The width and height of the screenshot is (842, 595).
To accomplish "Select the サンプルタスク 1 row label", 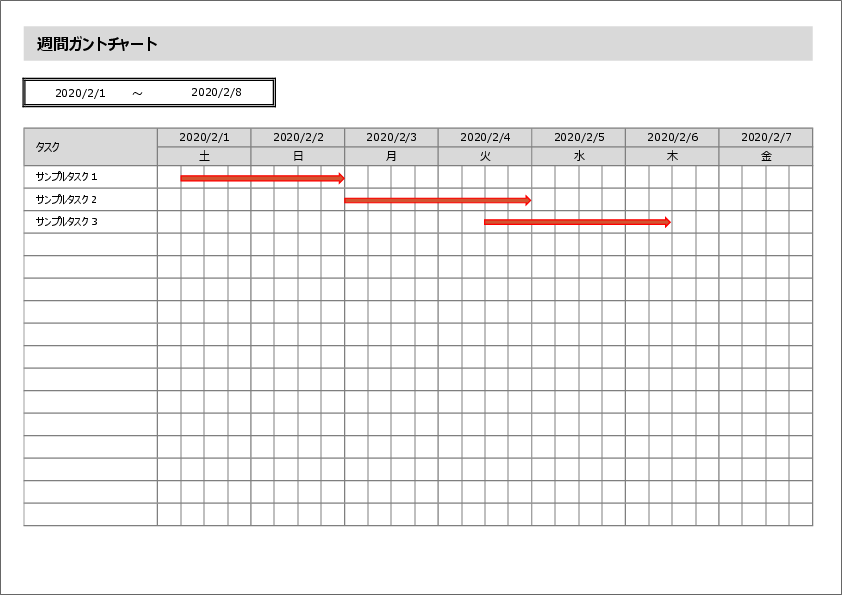I will click(66, 177).
